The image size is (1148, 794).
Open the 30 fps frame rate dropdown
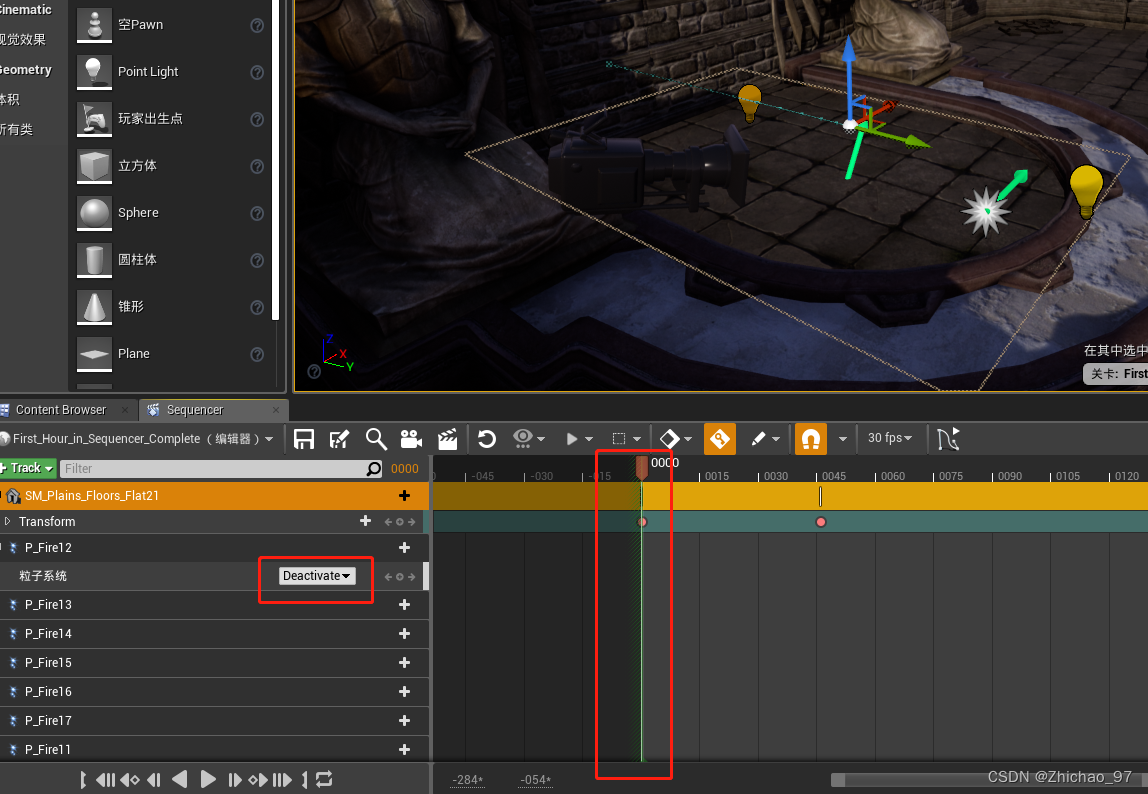pos(889,438)
